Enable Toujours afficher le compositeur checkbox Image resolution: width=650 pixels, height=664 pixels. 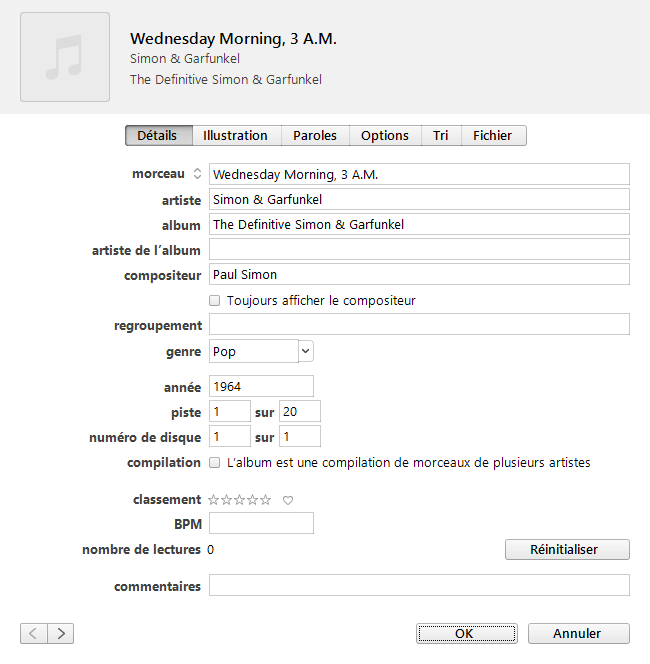pyautogui.click(x=215, y=301)
